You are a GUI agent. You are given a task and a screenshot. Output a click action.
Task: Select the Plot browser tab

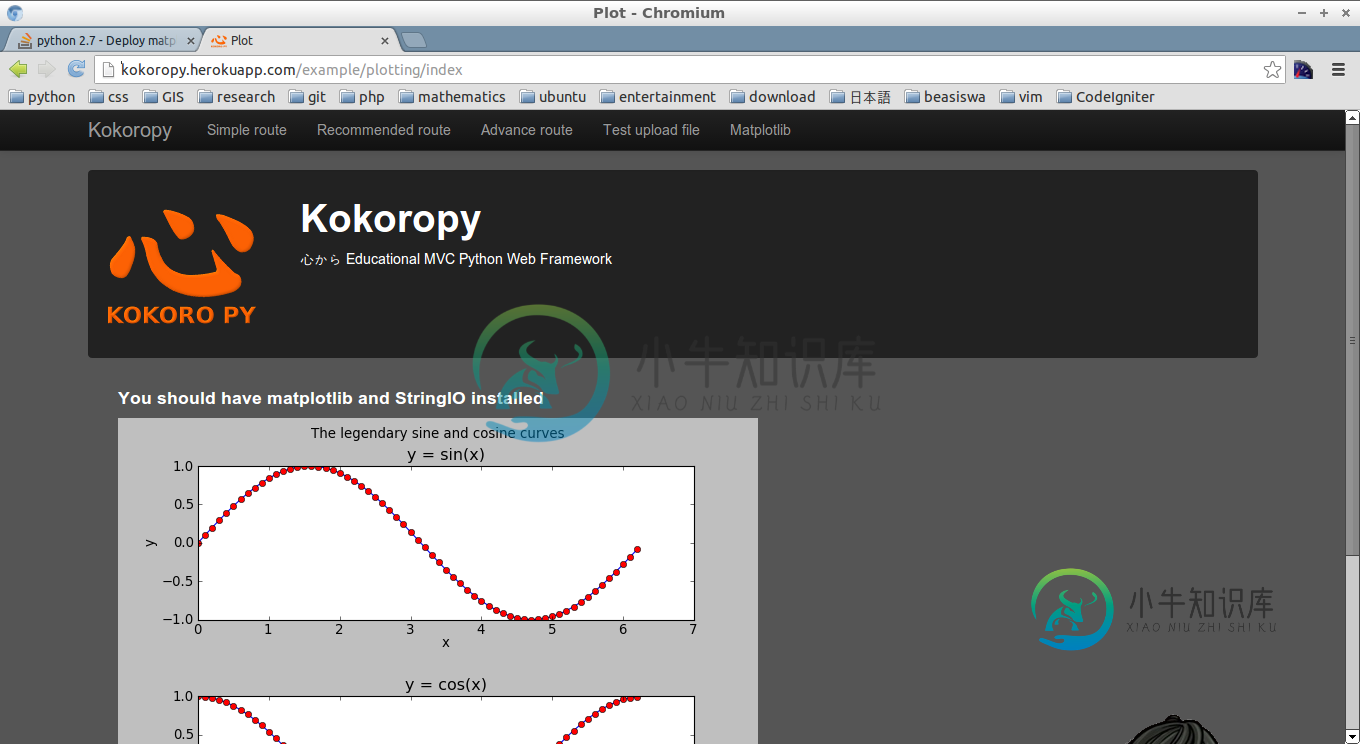(x=300, y=41)
